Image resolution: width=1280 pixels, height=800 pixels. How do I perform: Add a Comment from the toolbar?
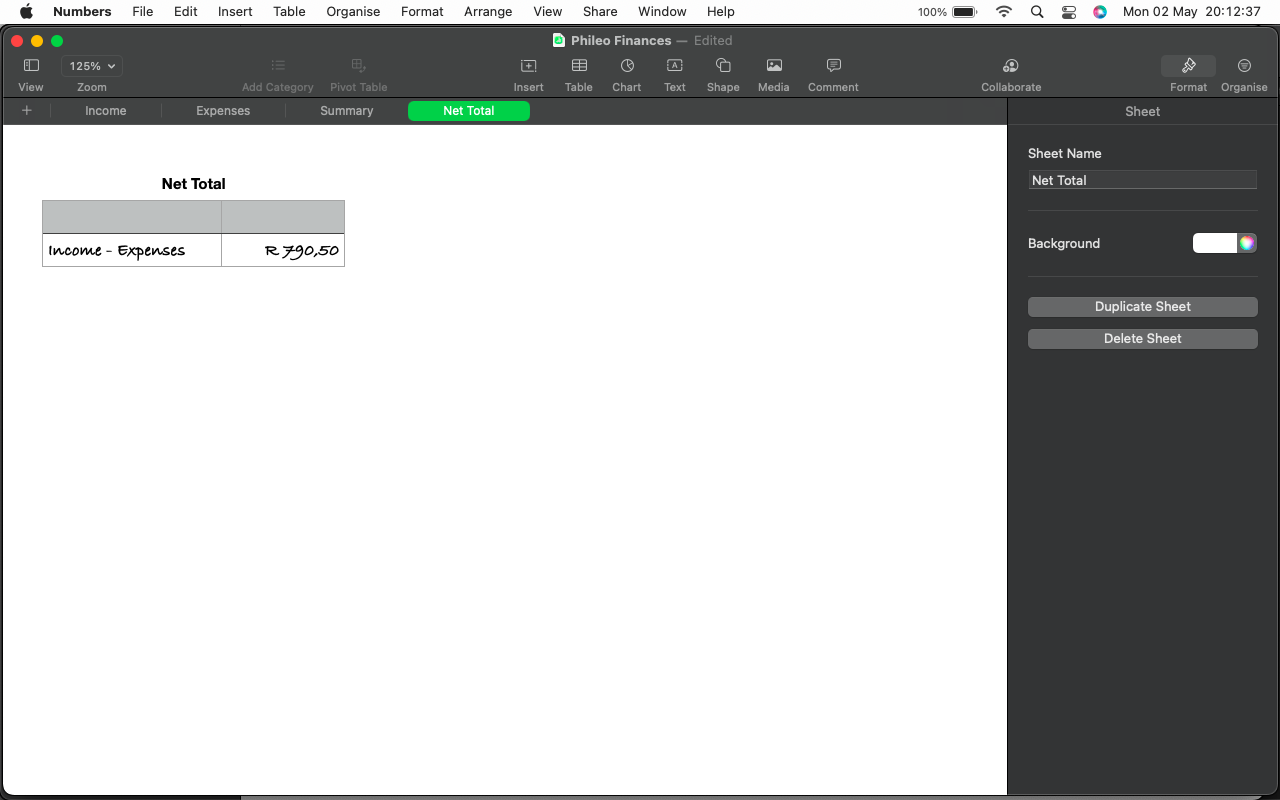[833, 66]
